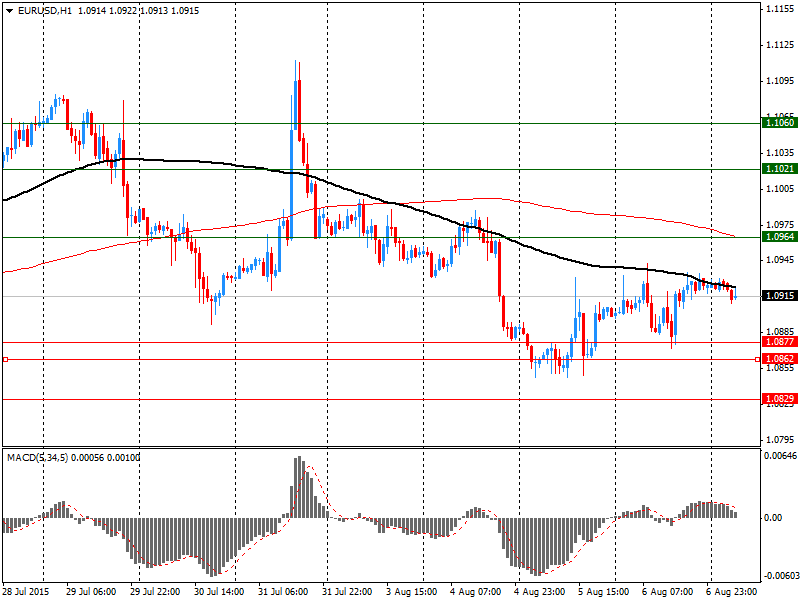This screenshot has width=800, height=600.
Task: Select the green 1.1021 price level tag
Action: pyautogui.click(x=780, y=169)
